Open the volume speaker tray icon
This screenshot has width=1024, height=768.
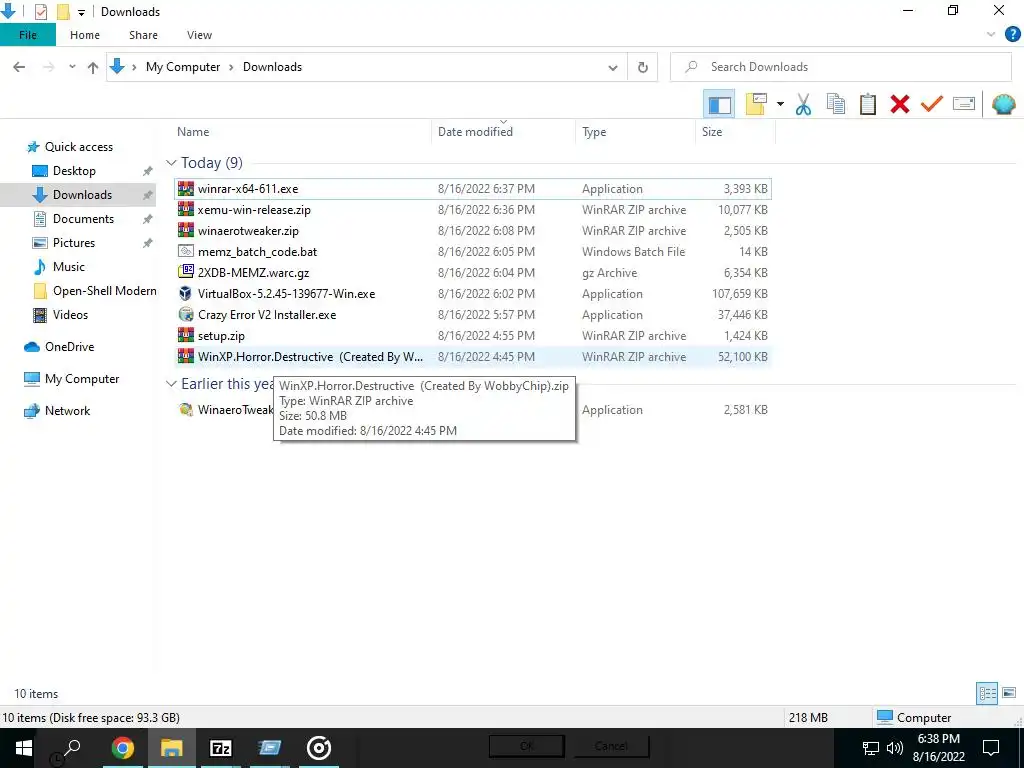click(895, 748)
